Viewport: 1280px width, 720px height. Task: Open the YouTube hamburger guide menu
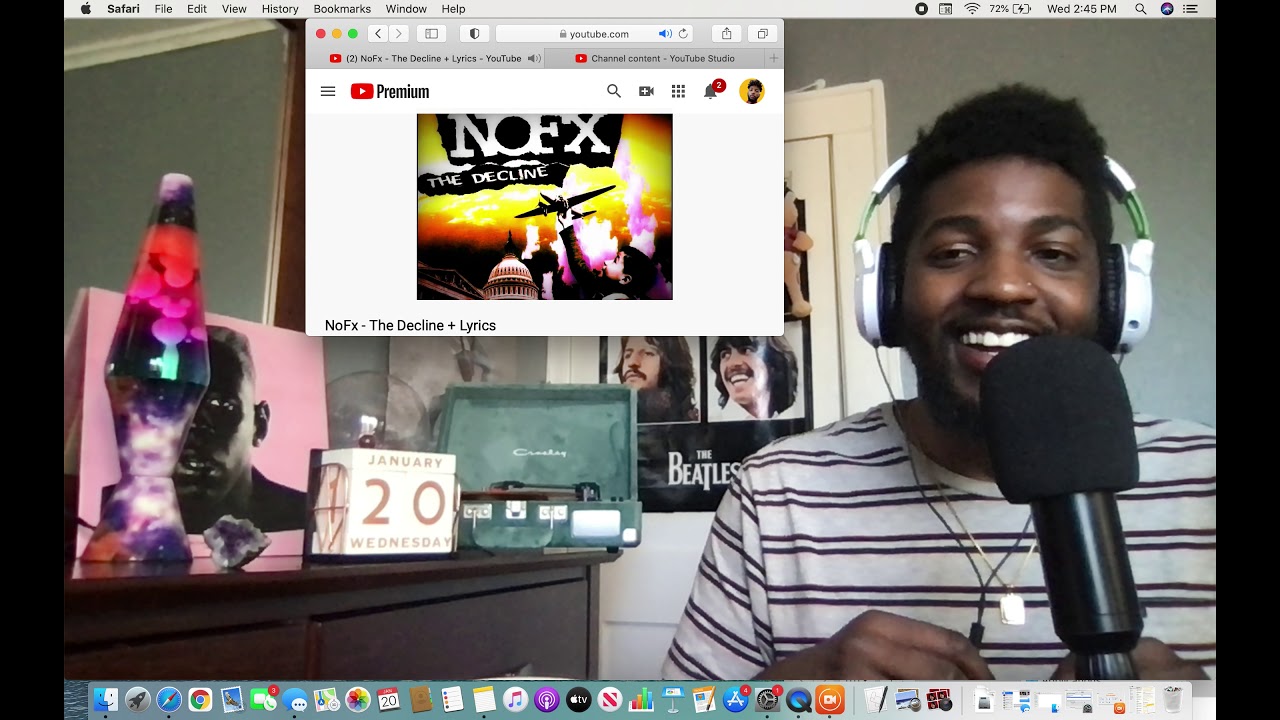click(x=328, y=91)
